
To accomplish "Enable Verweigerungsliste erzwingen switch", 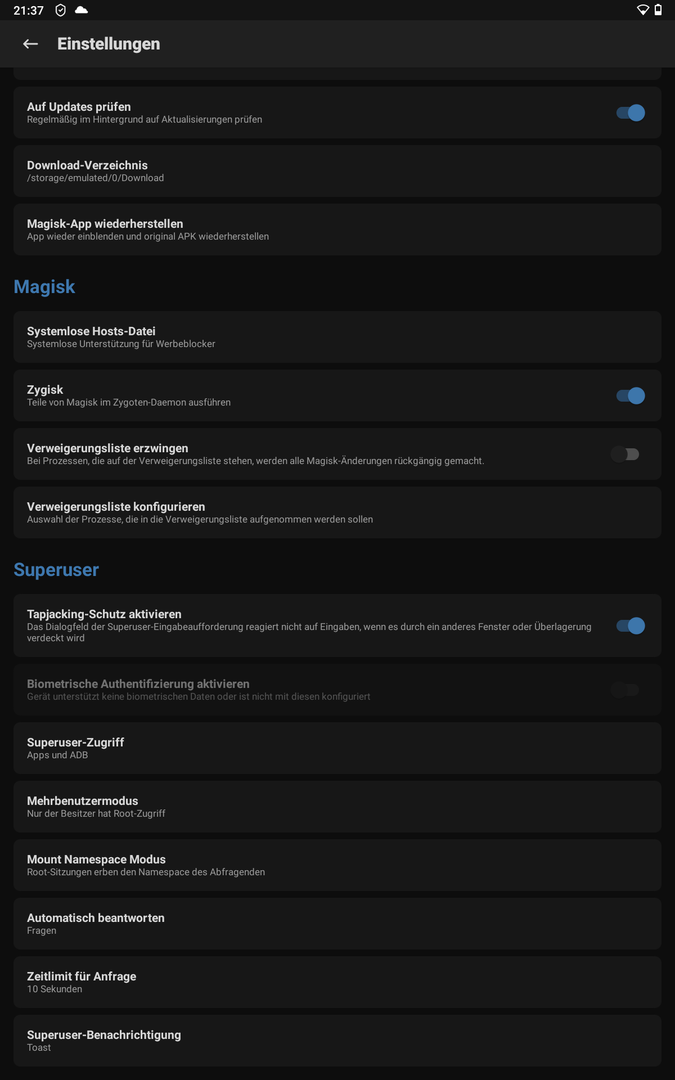I will (625, 454).
